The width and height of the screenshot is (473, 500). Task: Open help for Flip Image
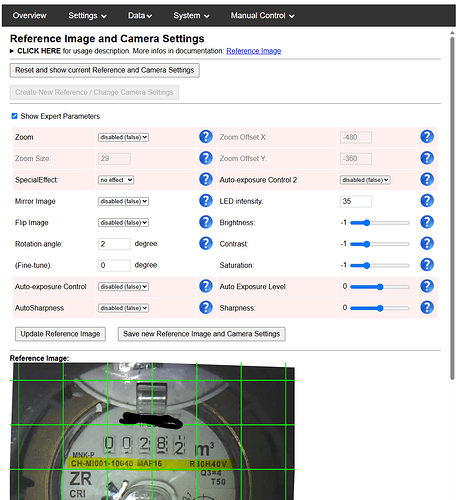(206, 222)
